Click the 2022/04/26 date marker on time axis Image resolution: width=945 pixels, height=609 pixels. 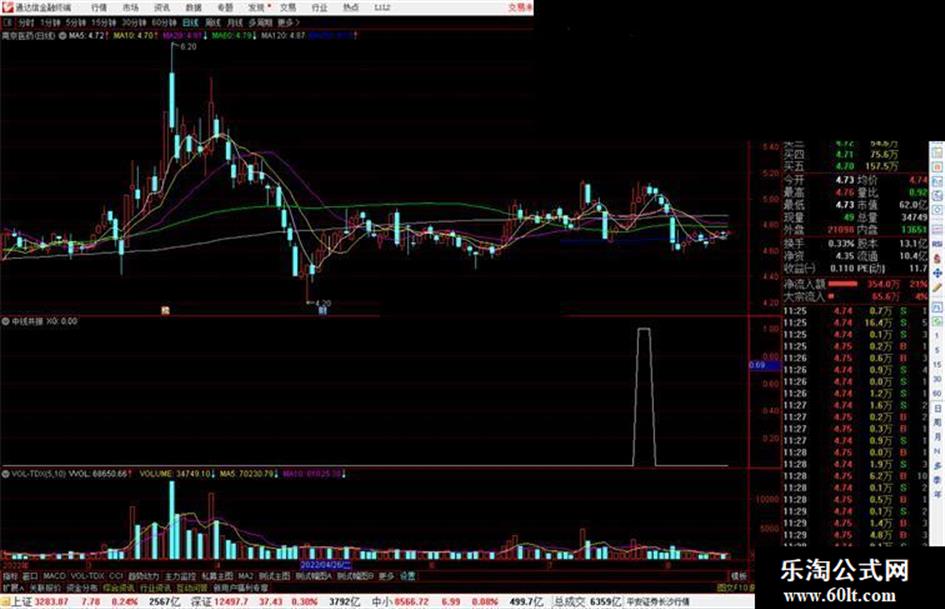coord(325,565)
